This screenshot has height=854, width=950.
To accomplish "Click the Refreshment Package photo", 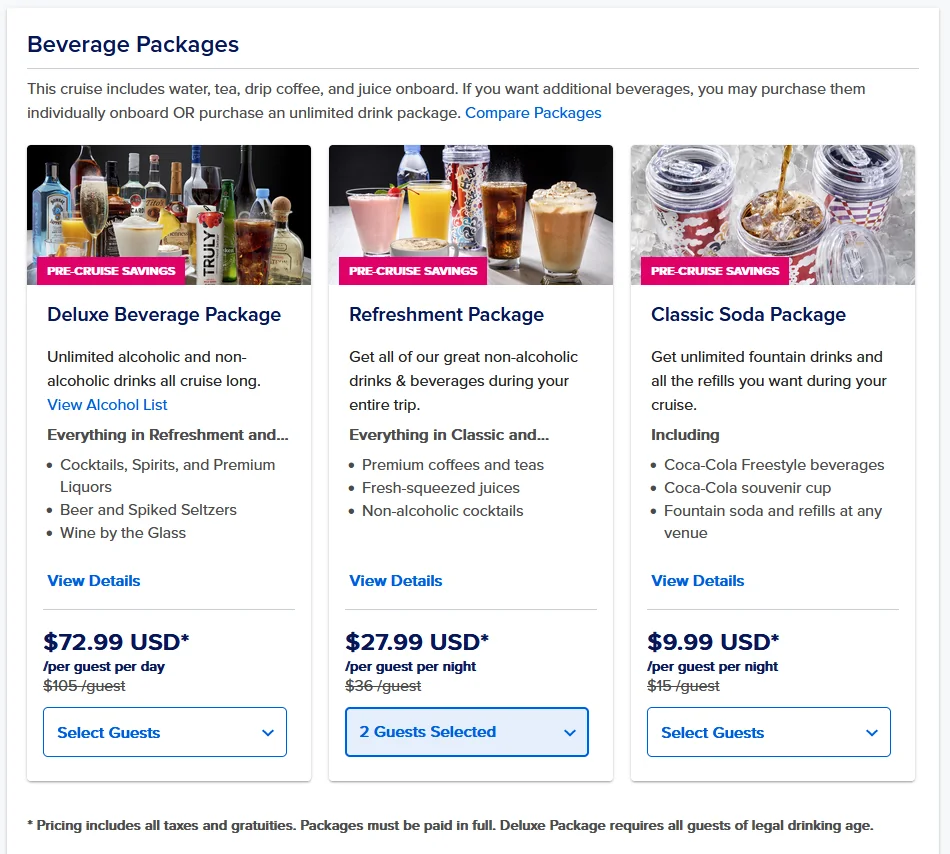I will pos(471,210).
